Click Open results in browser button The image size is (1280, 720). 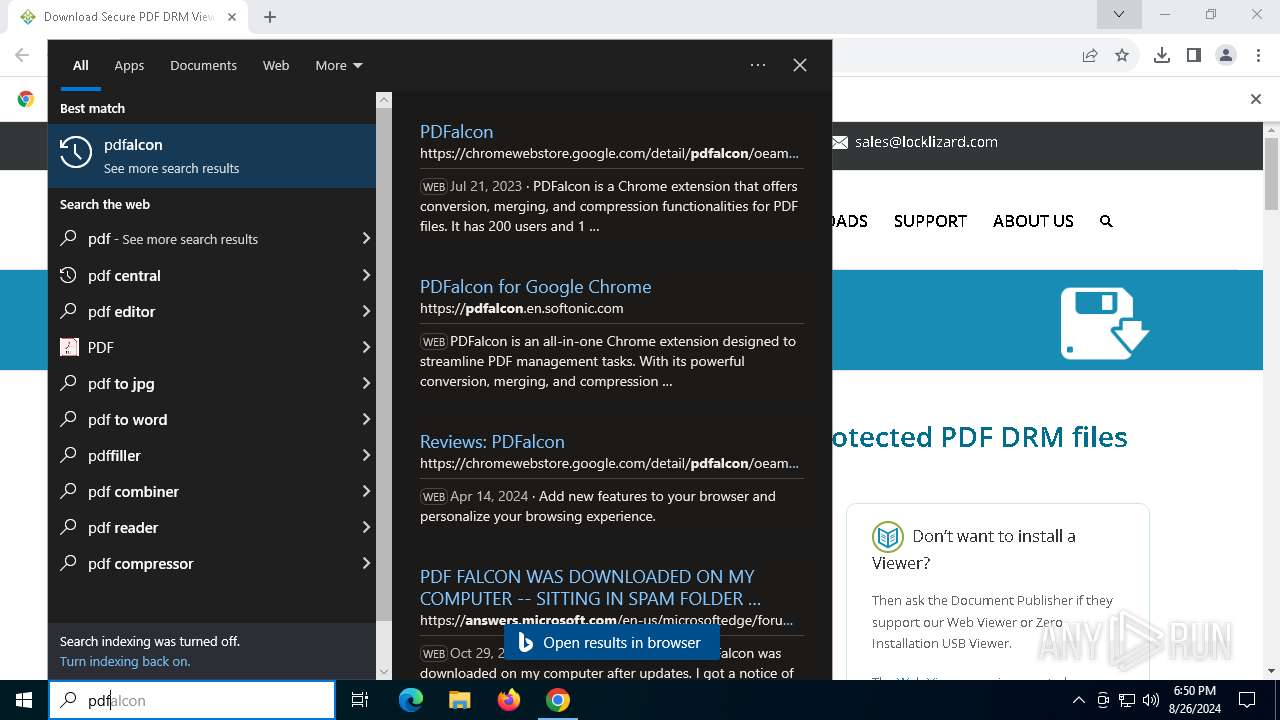point(611,643)
